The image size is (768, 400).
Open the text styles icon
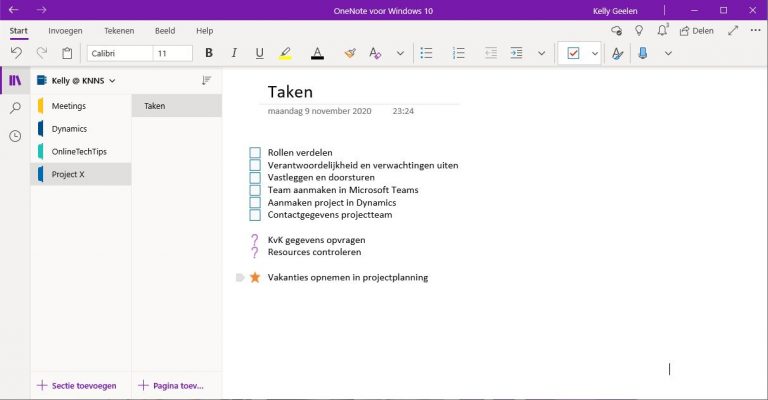coord(618,53)
